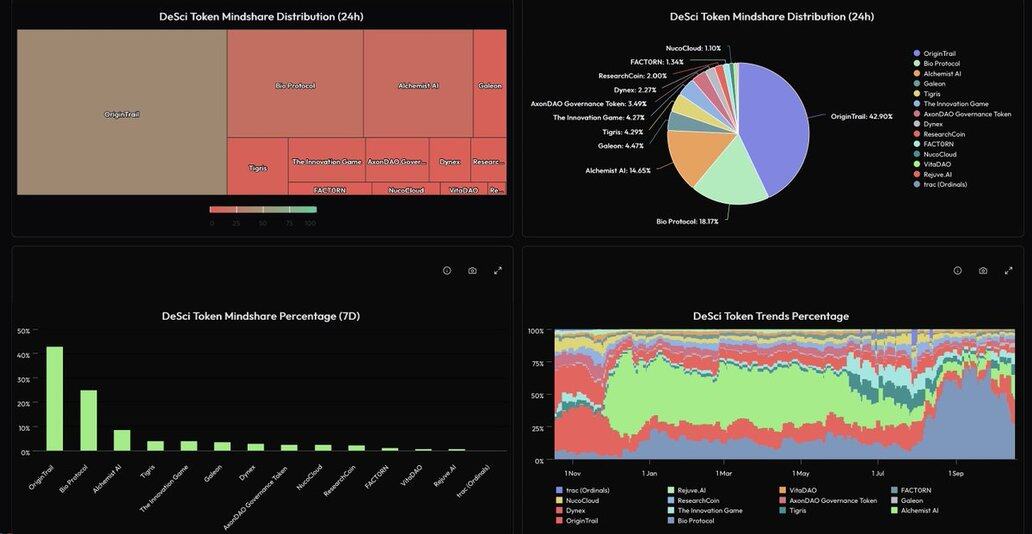Click the Bio Protocol treemap tile

pos(295,85)
